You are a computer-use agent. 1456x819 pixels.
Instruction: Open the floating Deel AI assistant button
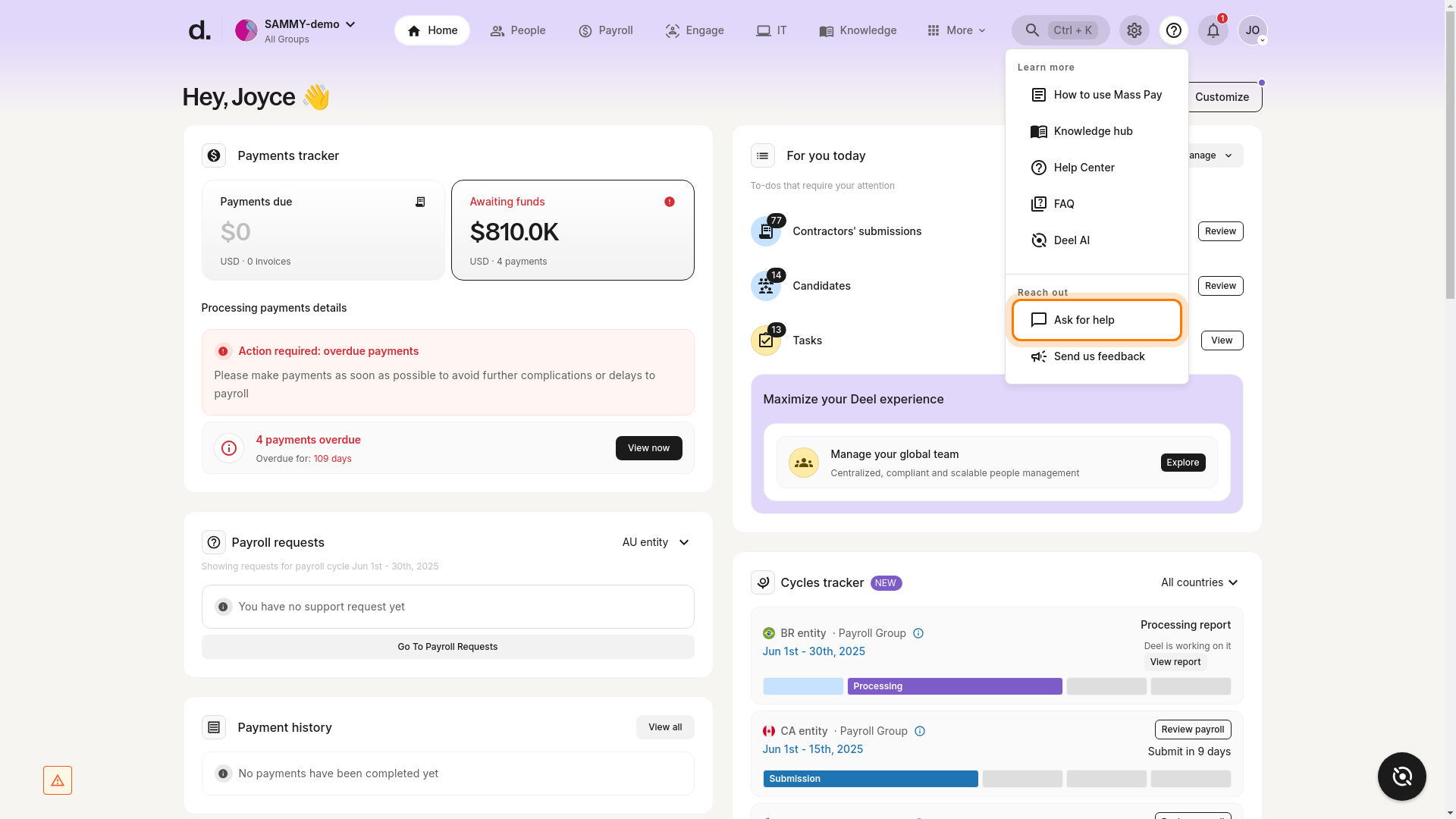[1402, 777]
